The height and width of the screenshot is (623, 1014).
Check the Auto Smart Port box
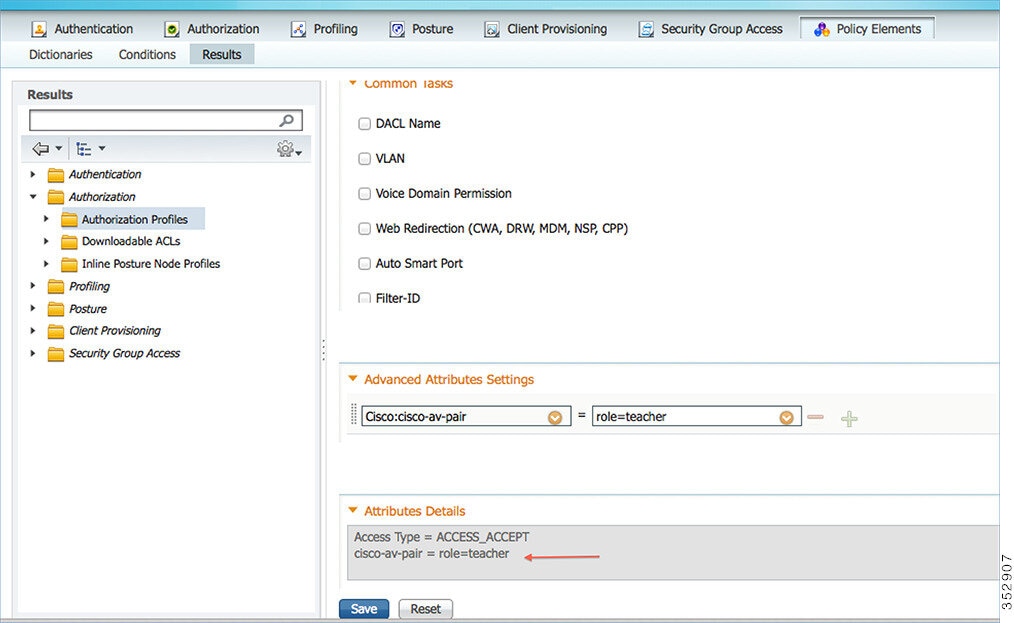click(x=365, y=263)
